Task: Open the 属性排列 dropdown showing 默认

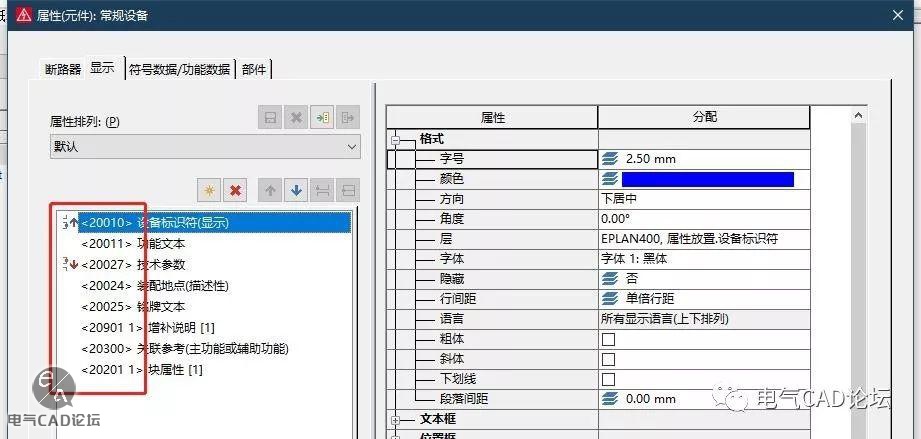Action: point(205,147)
